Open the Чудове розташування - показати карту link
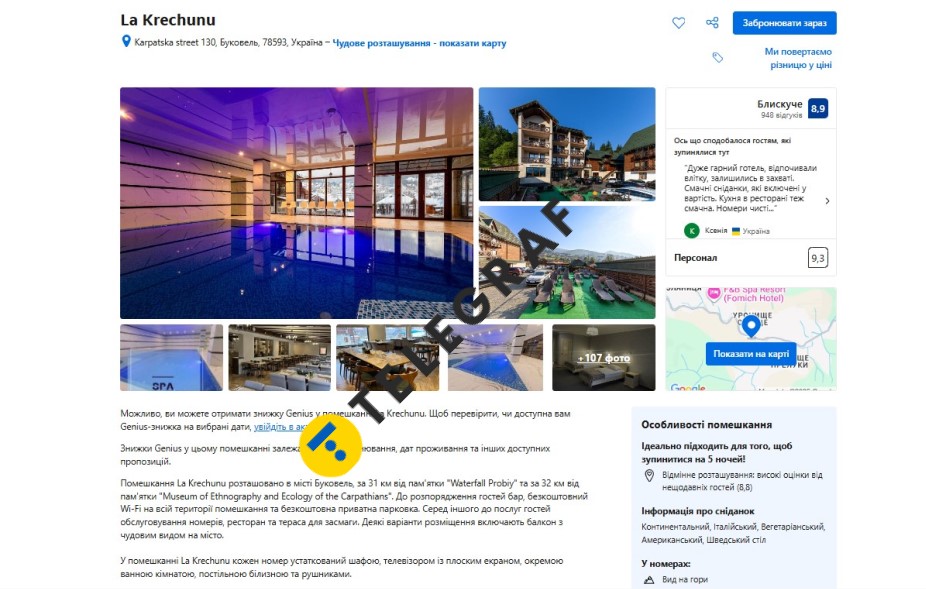The width and height of the screenshot is (926, 589). [419, 43]
